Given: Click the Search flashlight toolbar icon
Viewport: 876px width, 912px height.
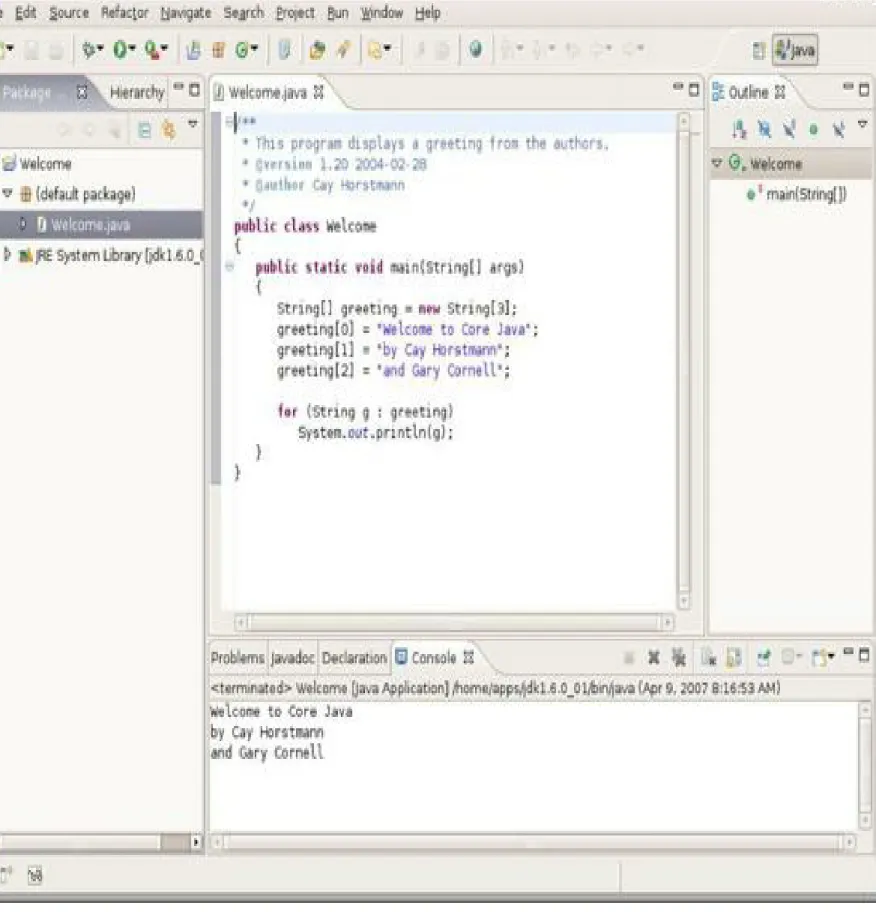Looking at the screenshot, I should [x=344, y=51].
